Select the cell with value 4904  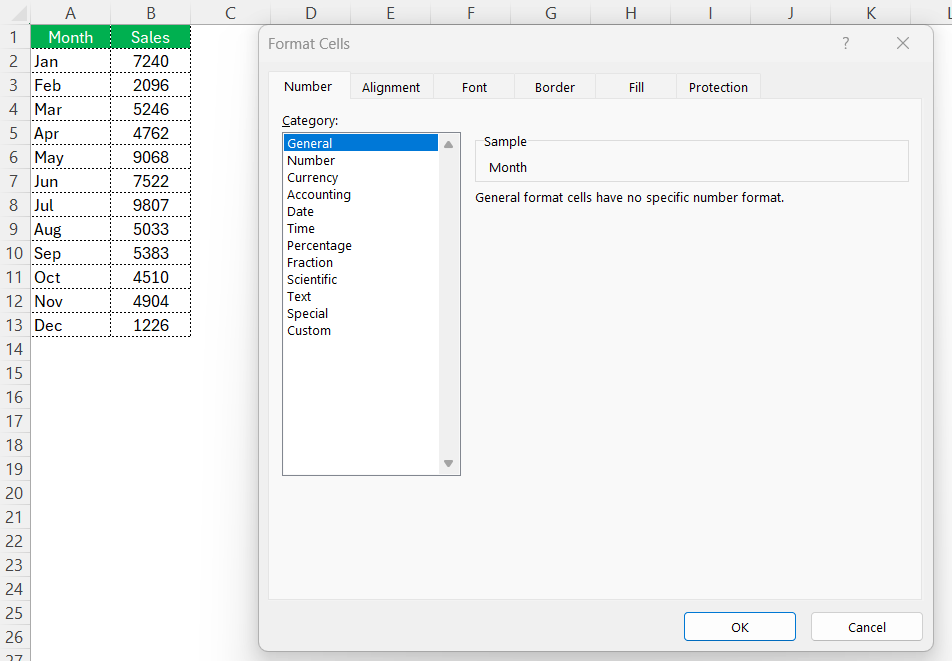coord(151,301)
